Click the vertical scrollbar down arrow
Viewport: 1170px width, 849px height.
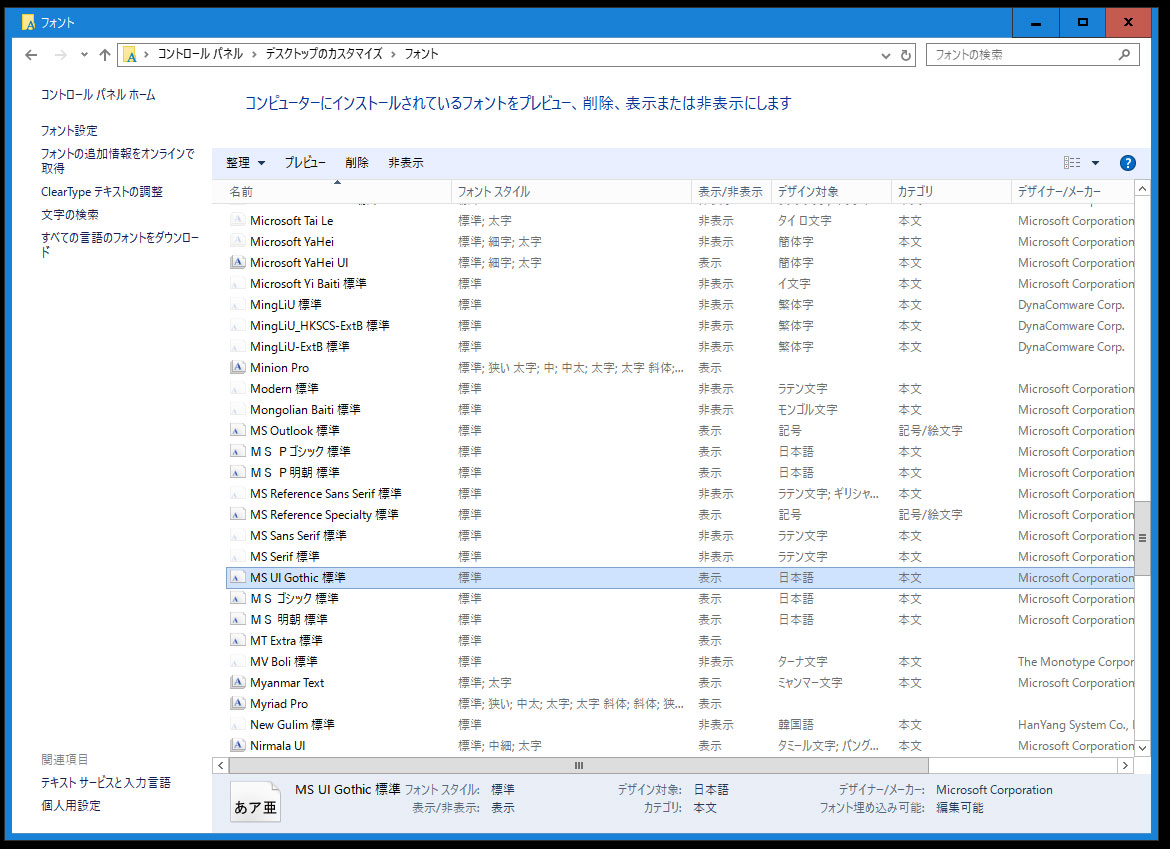click(x=1142, y=747)
